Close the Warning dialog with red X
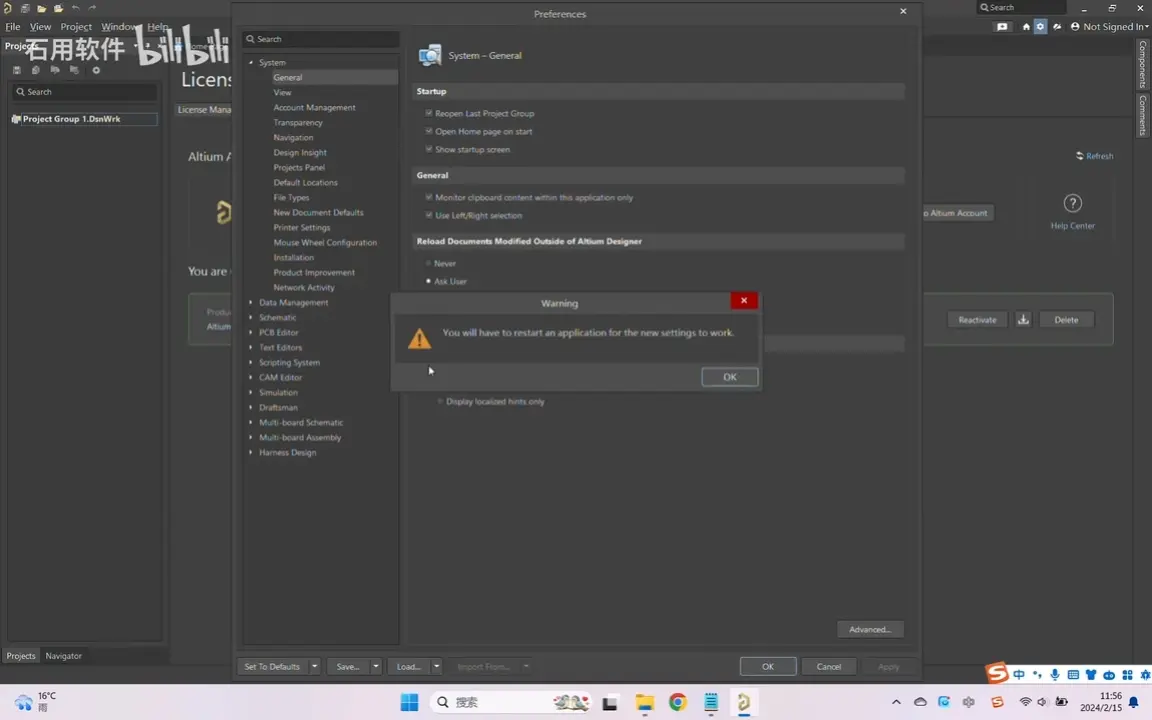The width and height of the screenshot is (1152, 720). coord(744,300)
